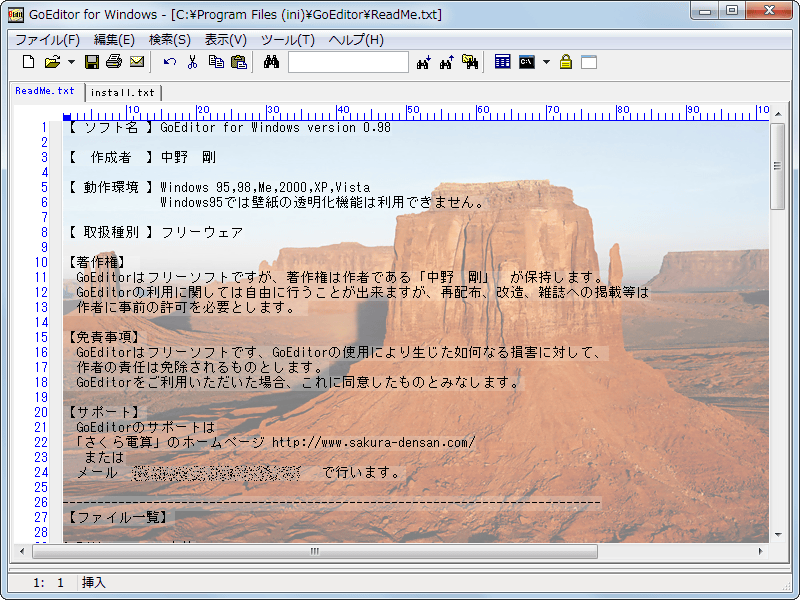Toggle the padlock read-only icon
800x600 pixels.
coord(565,62)
